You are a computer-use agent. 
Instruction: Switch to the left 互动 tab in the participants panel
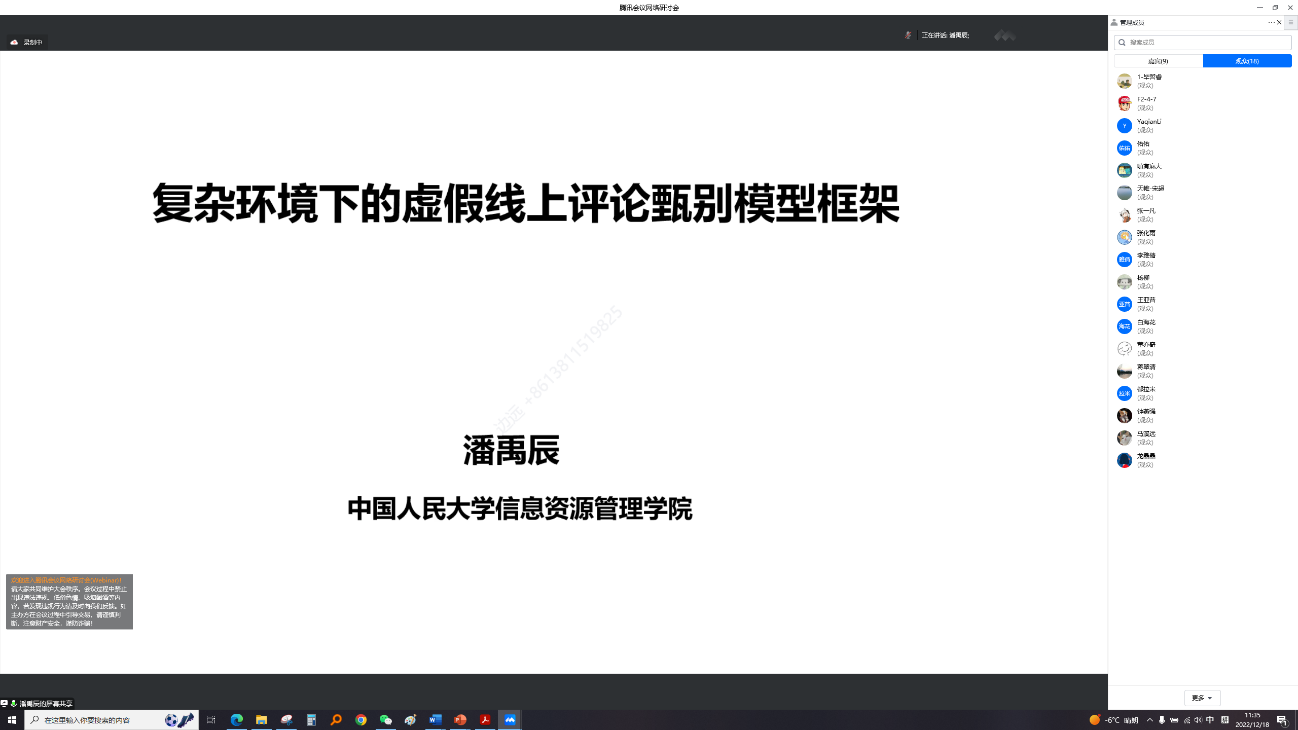1160,61
